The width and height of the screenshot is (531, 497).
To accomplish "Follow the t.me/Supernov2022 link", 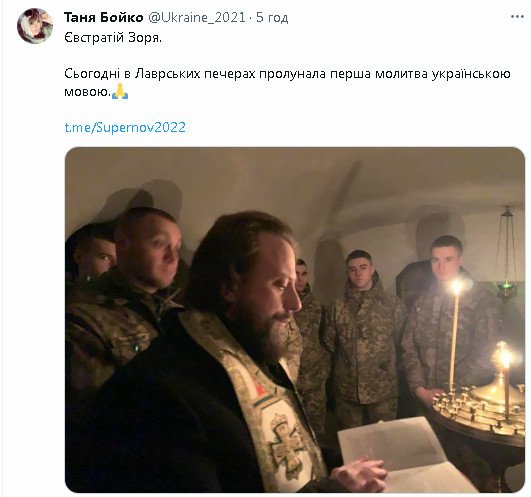I will click(125, 128).
